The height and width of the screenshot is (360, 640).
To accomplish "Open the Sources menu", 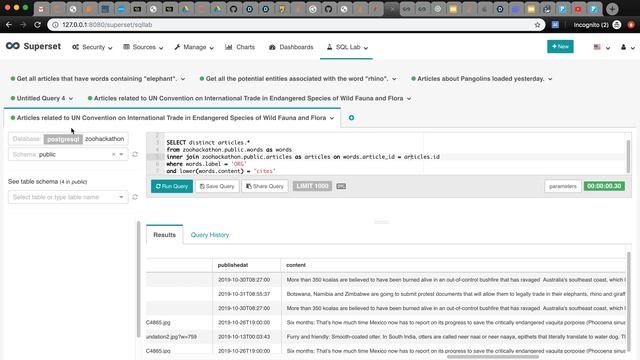I will pyautogui.click(x=143, y=47).
